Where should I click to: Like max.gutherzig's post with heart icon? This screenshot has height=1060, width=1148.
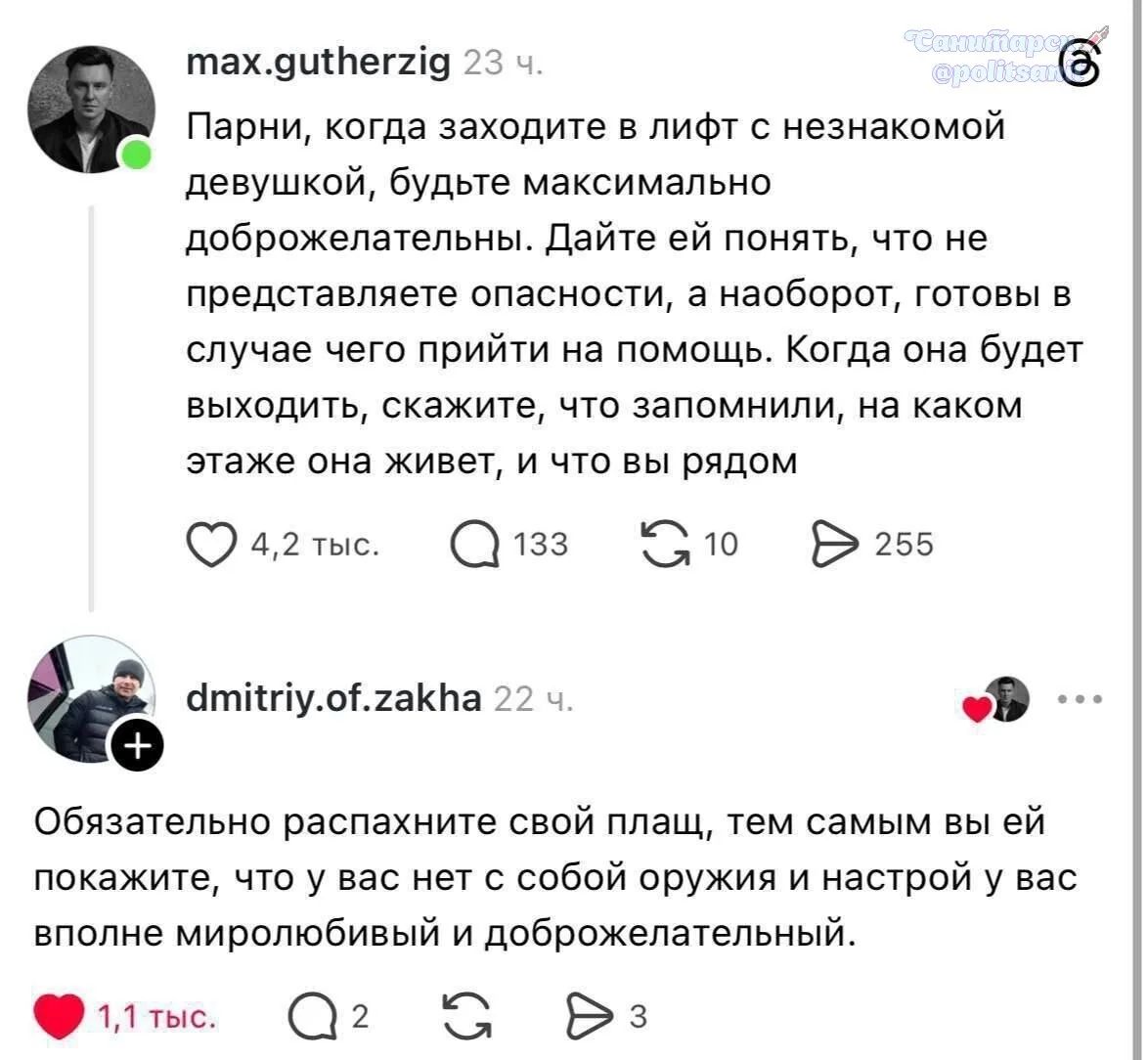point(214,545)
